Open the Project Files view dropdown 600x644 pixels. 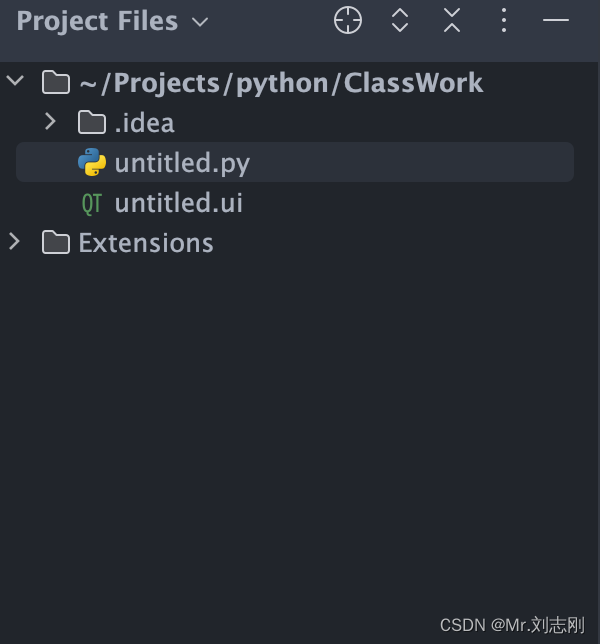pyautogui.click(x=200, y=21)
